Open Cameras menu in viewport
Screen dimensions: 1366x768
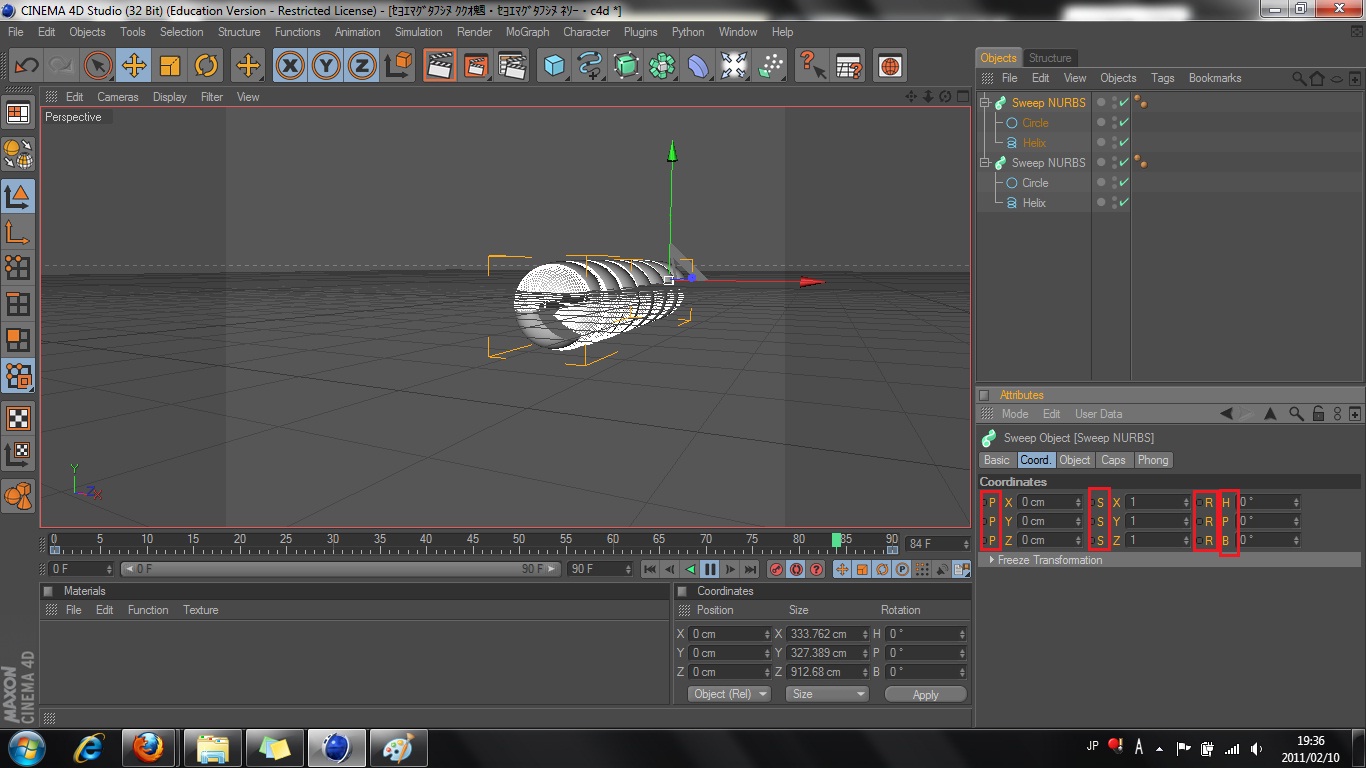pos(118,97)
